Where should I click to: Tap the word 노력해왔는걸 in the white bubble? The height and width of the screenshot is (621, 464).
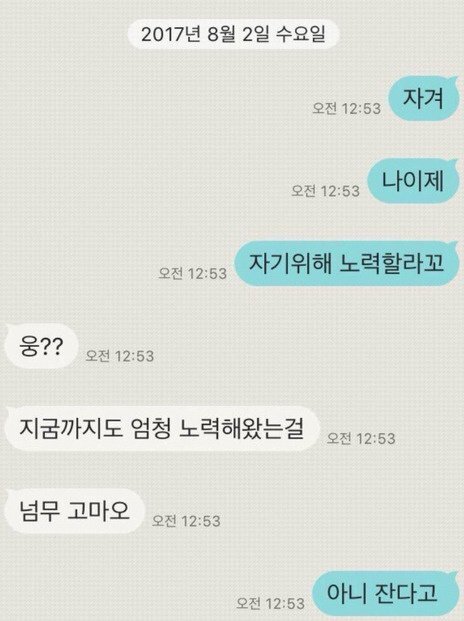[x=242, y=429]
